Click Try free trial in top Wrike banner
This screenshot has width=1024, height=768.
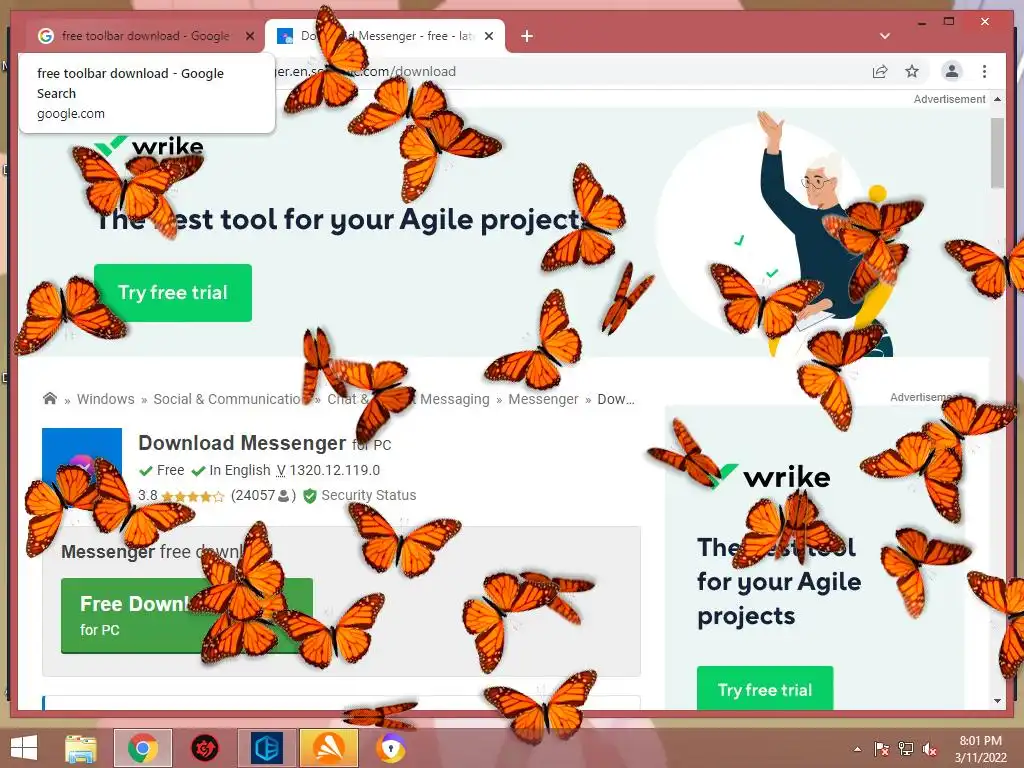point(173,293)
